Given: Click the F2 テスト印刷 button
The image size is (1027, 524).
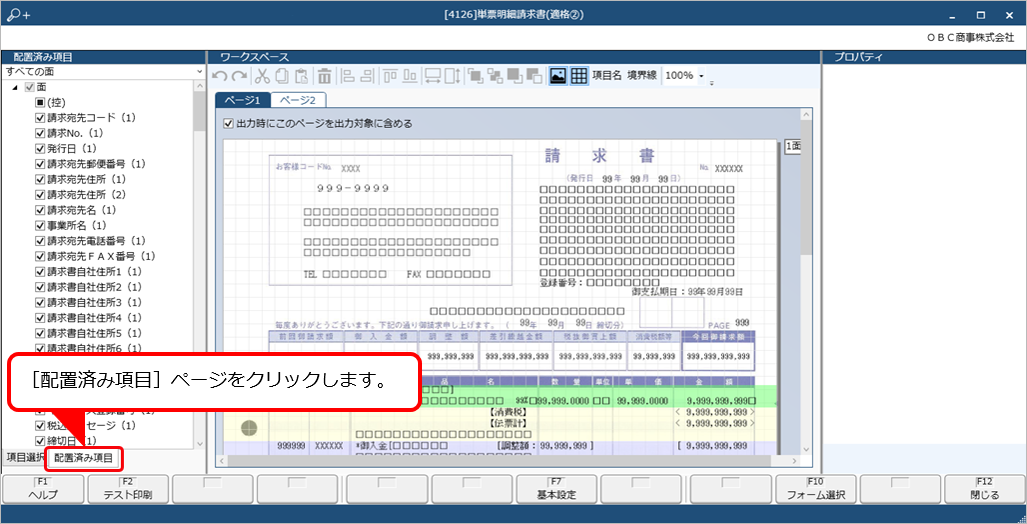Looking at the screenshot, I should pyautogui.click(x=128, y=489).
